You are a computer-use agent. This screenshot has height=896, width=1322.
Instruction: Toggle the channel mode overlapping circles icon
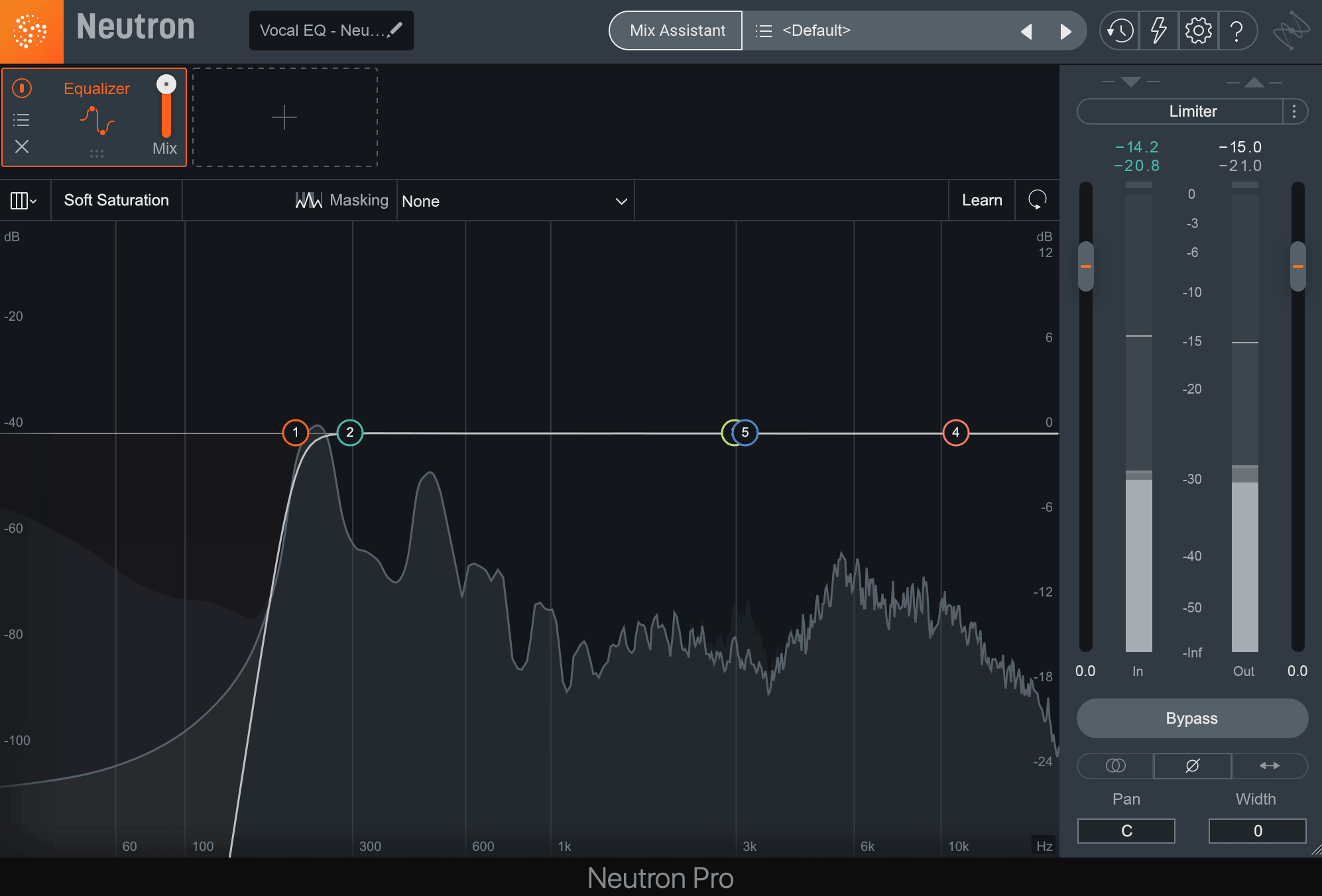[1116, 766]
